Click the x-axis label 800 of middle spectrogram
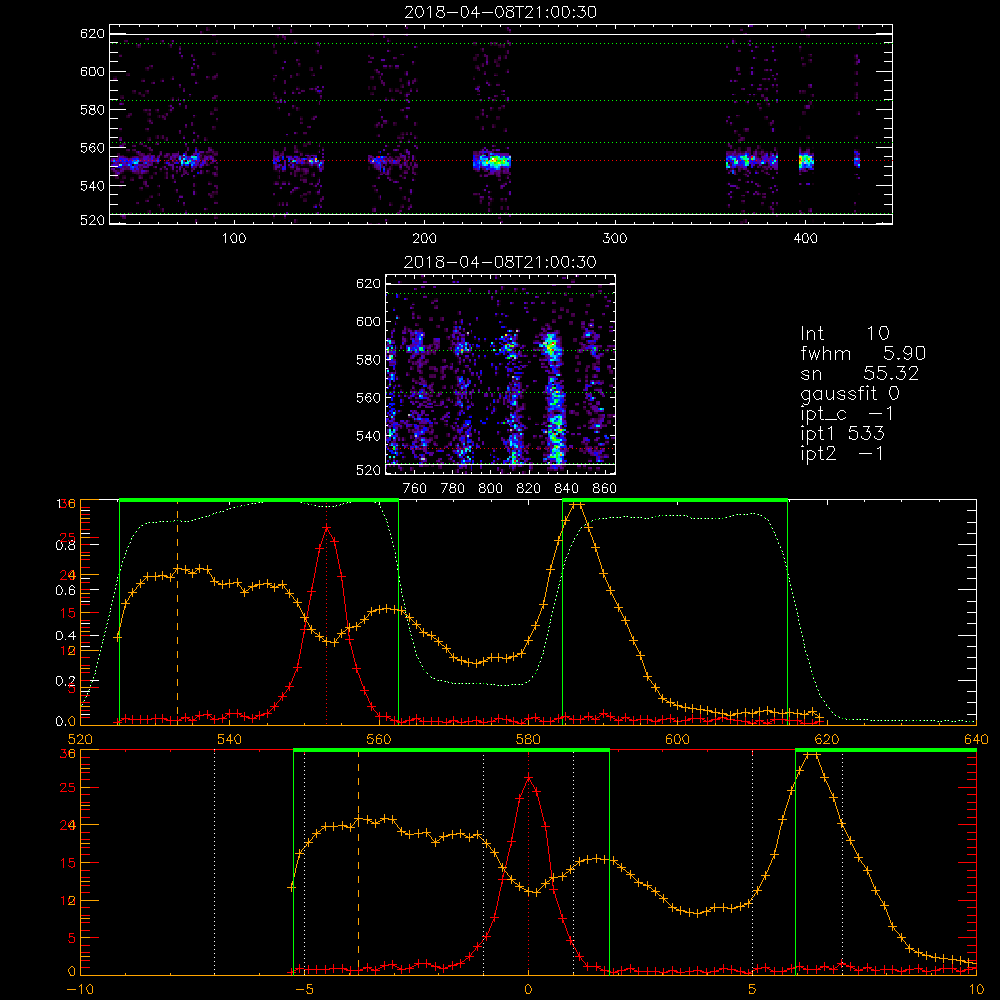1000x1000 pixels. [490, 489]
